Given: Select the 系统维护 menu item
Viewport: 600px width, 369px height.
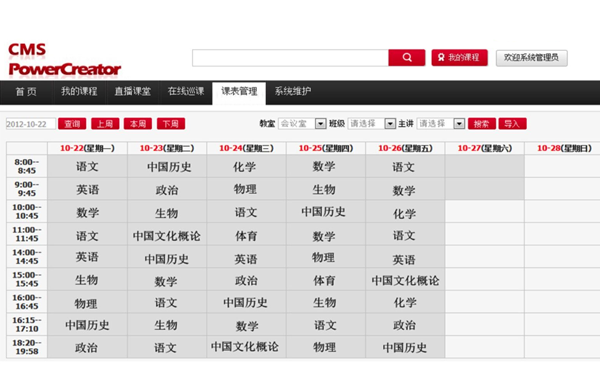Looking at the screenshot, I should tap(293, 92).
